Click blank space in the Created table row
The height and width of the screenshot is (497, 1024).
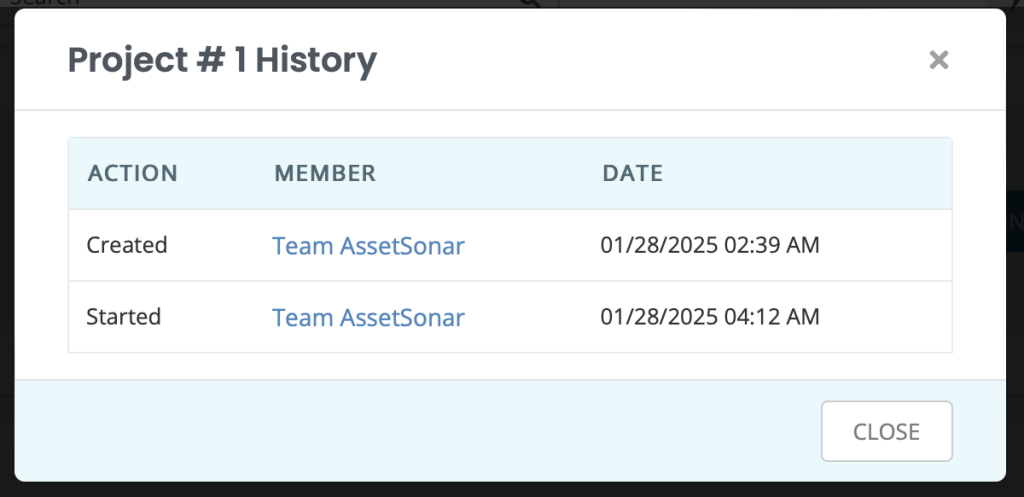coord(886,245)
